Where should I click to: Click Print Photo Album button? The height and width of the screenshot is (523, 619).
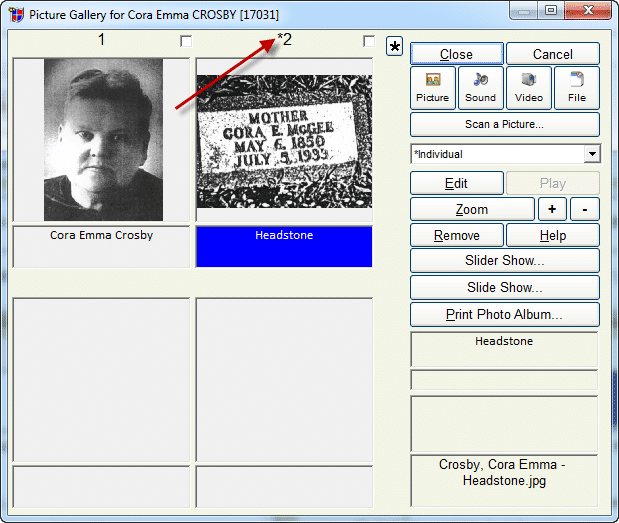(x=504, y=314)
